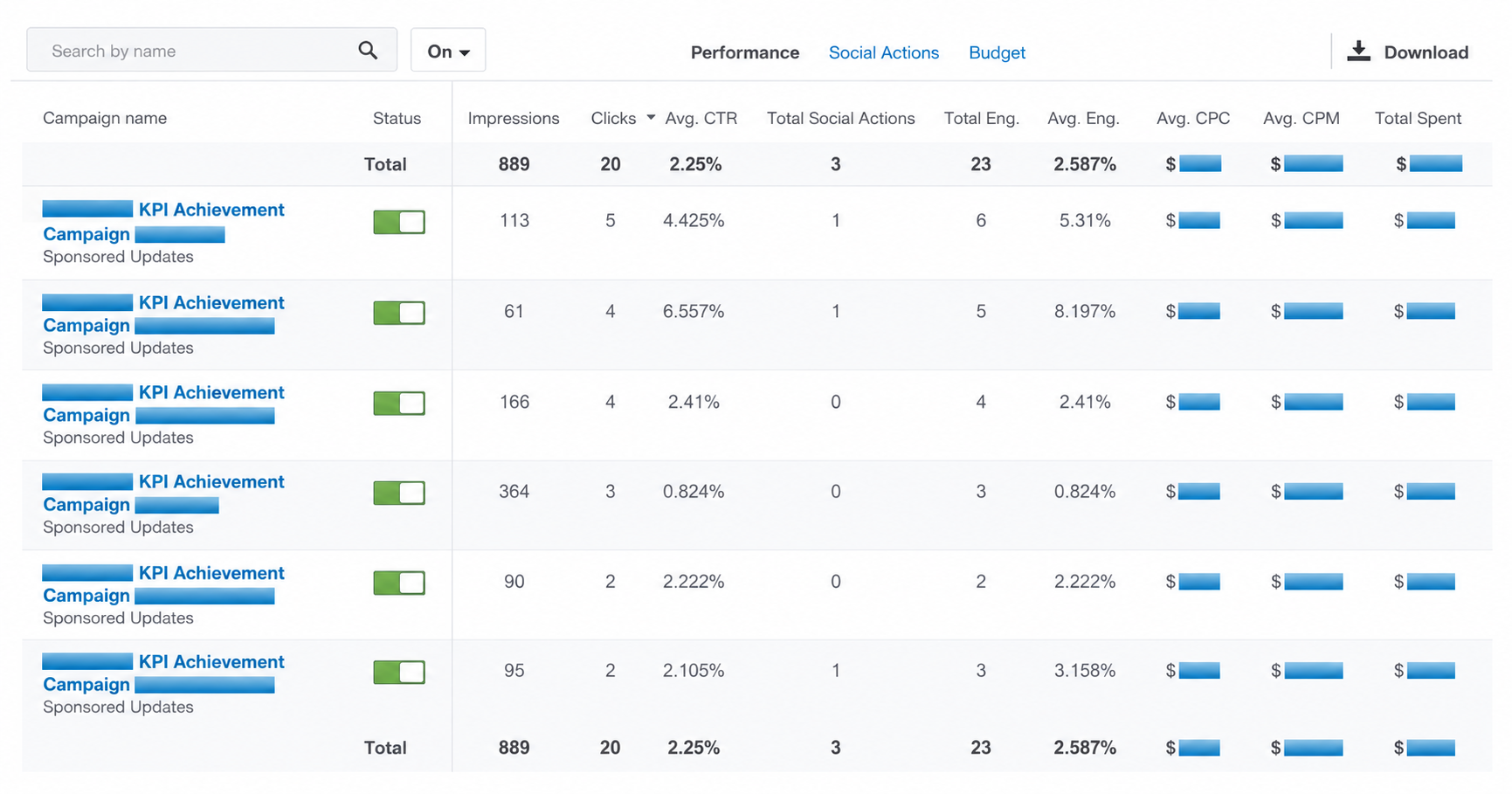
Task: Click the download arrow icon
Action: pyautogui.click(x=1358, y=52)
